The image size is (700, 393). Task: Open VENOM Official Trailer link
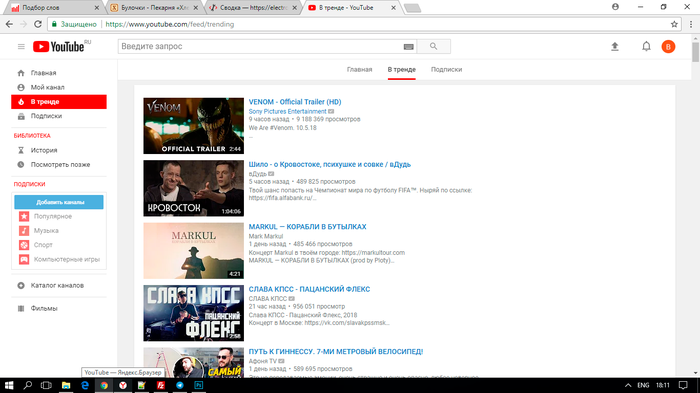[x=295, y=102]
